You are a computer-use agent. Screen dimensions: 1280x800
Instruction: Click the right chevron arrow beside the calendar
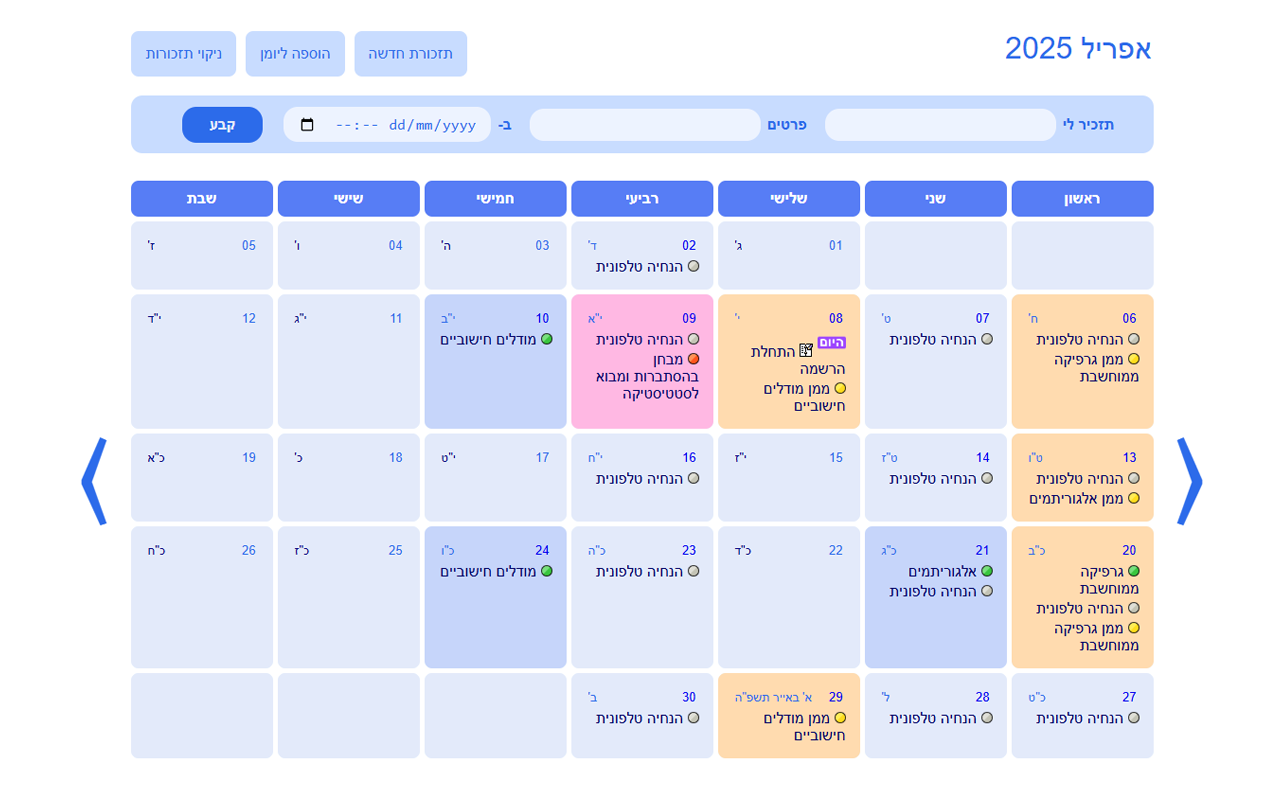(x=1189, y=481)
